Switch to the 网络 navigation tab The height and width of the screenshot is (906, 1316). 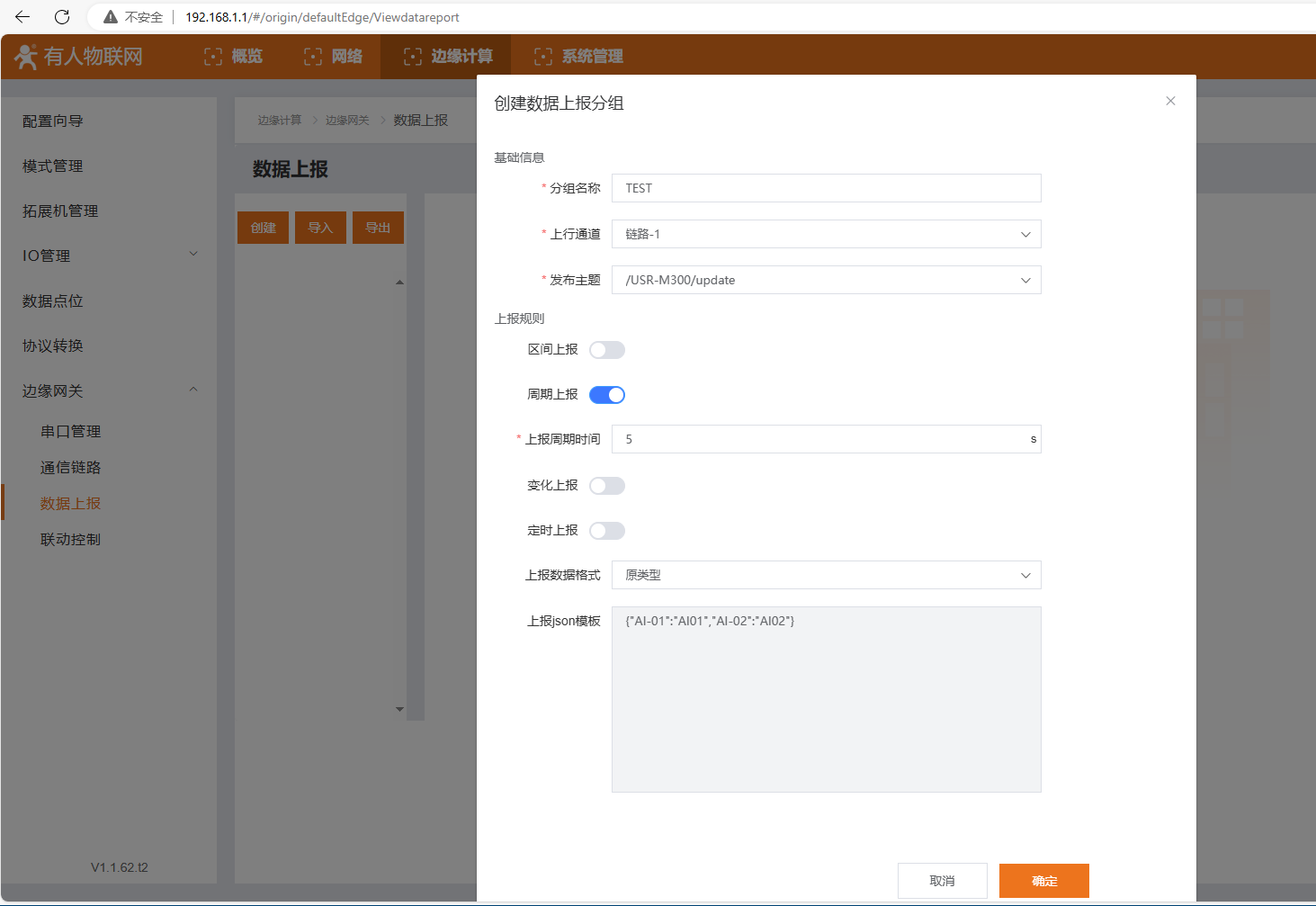point(334,57)
